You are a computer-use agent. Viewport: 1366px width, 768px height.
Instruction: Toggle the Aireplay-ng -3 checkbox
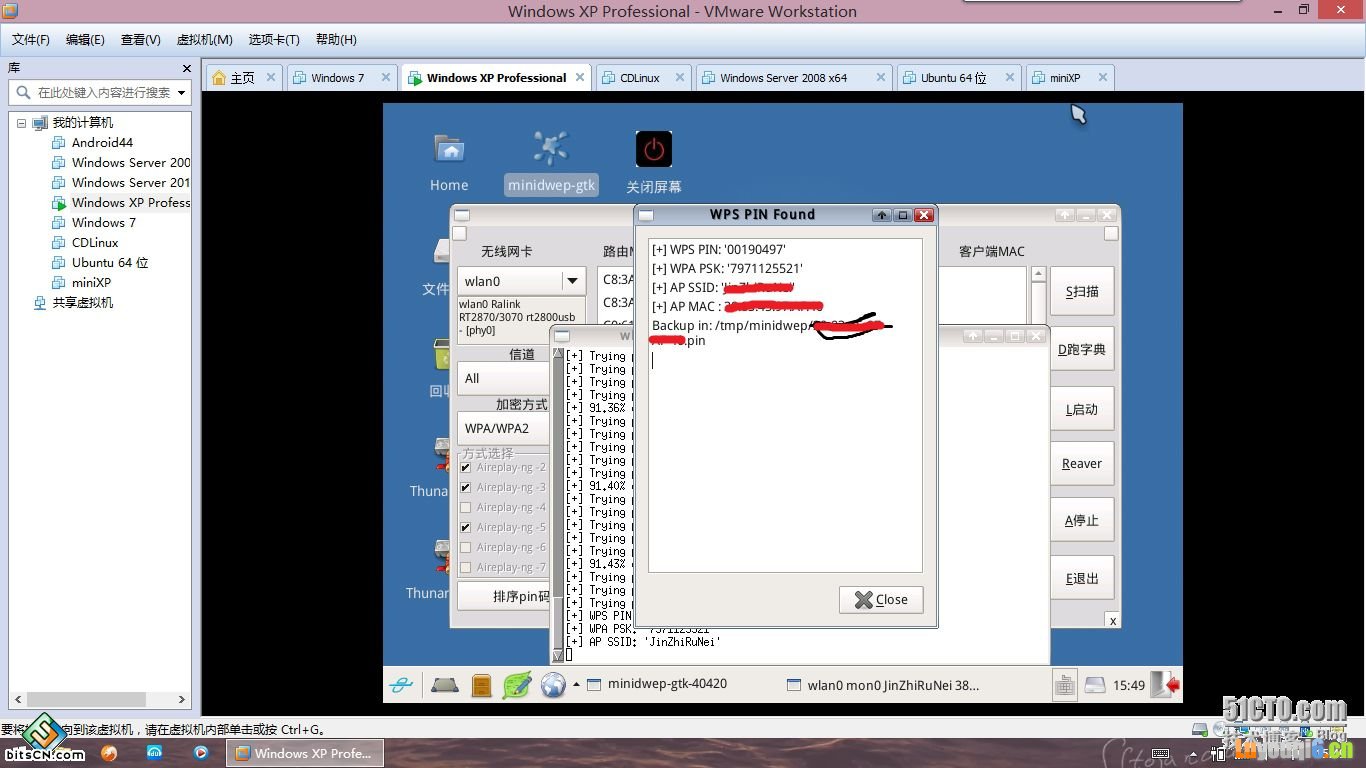tap(465, 487)
